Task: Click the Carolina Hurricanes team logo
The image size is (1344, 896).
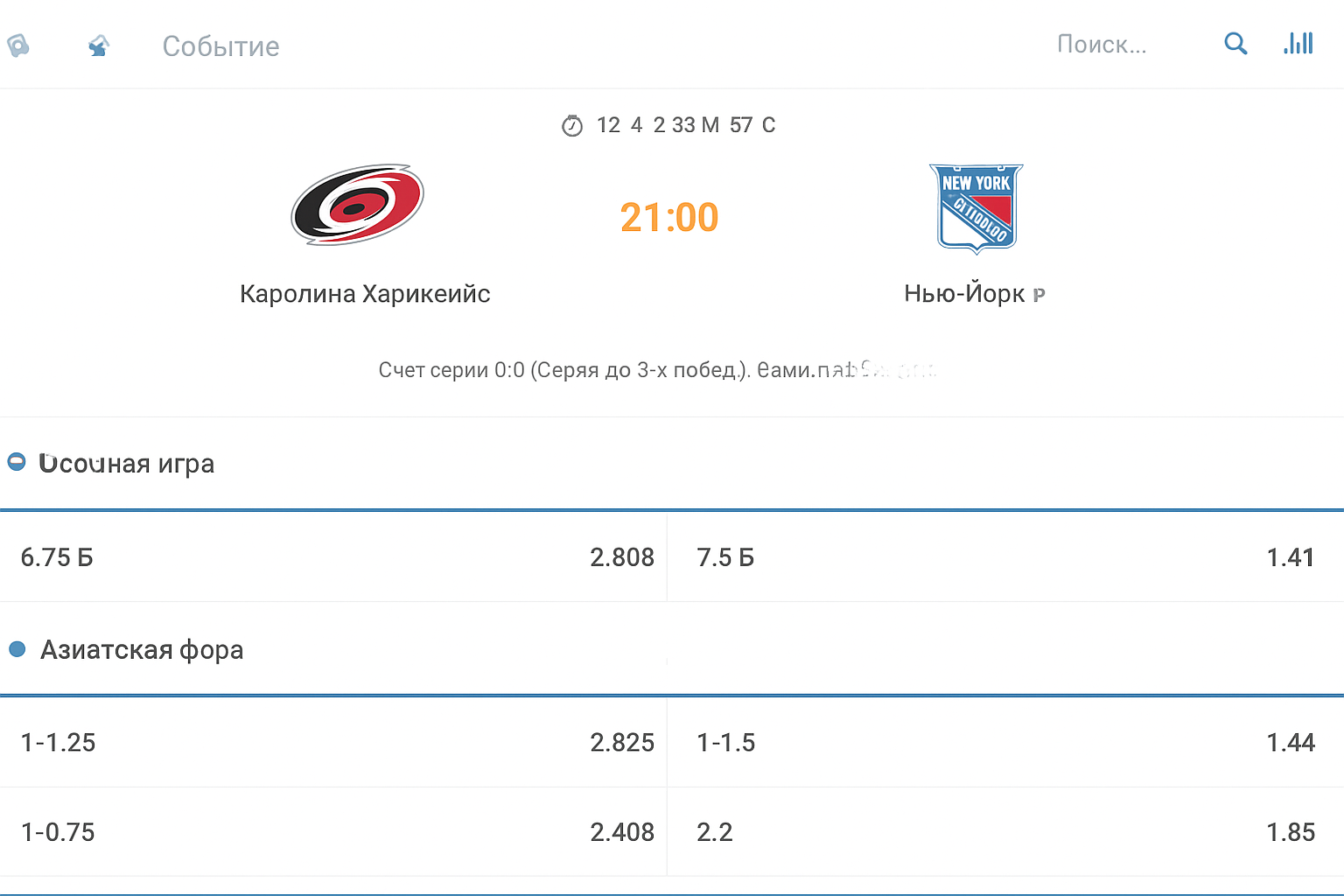Action: pyautogui.click(x=357, y=205)
